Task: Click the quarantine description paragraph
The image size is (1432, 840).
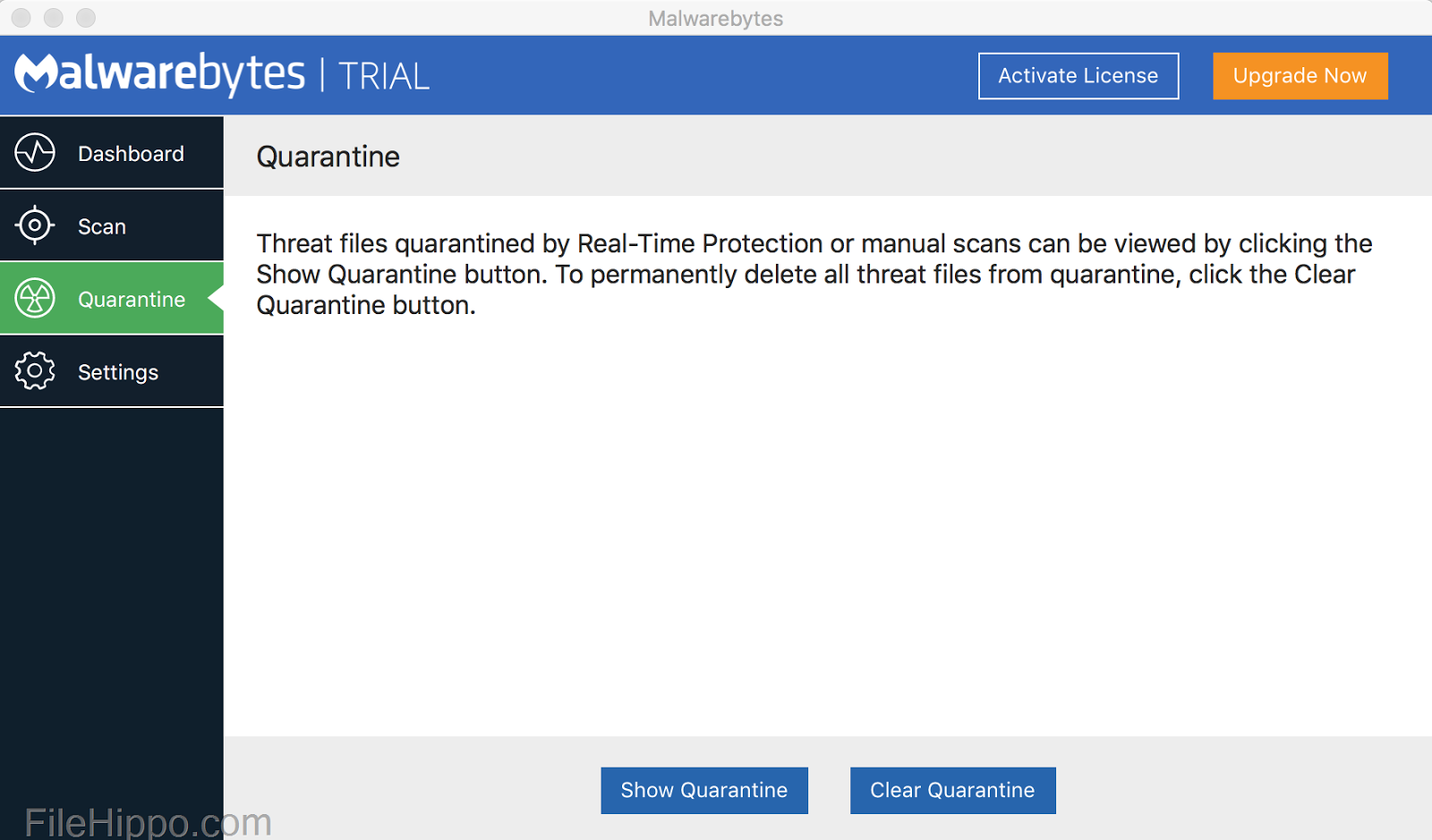Action: tap(813, 274)
